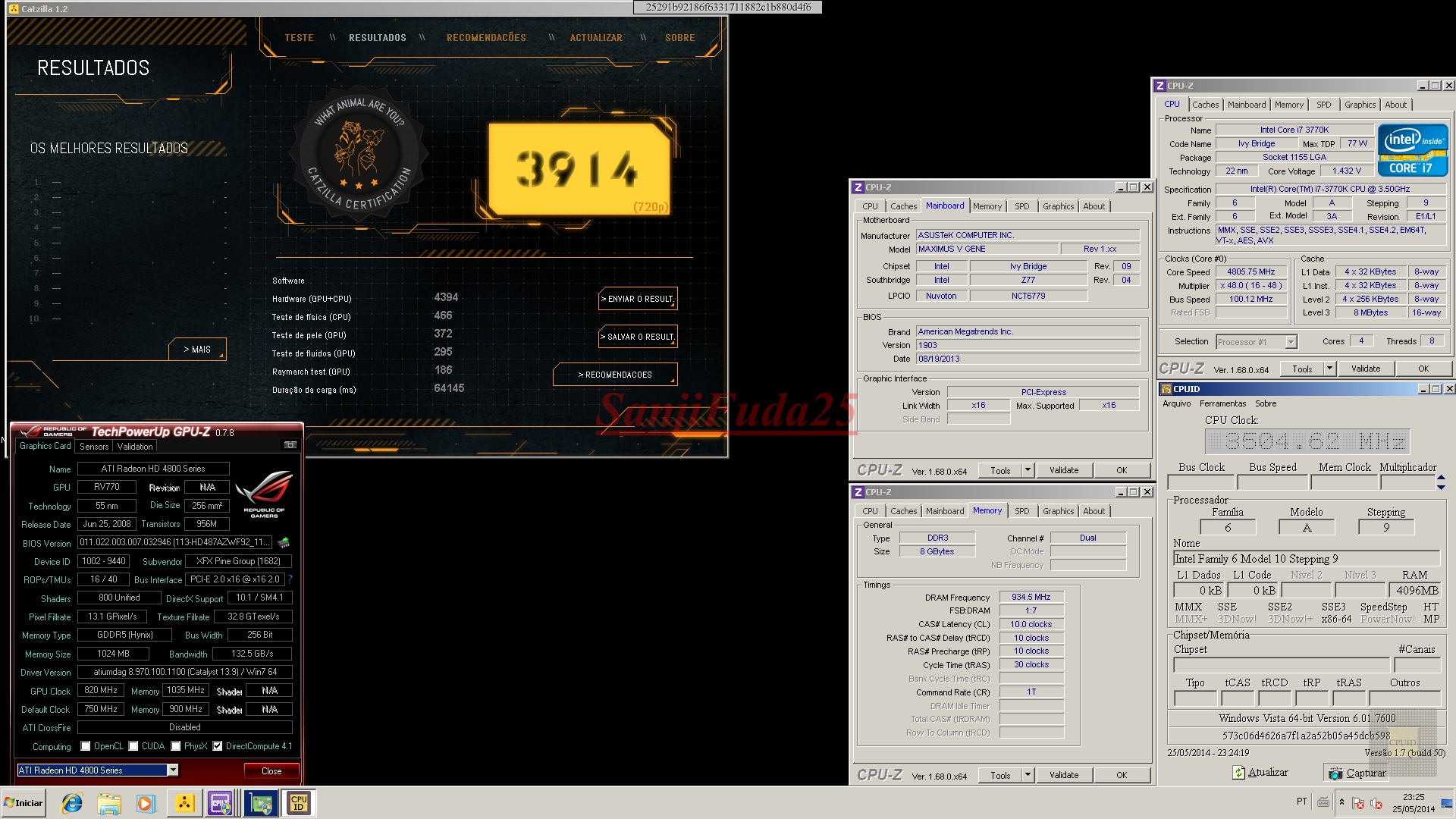
Task: Toggle the PhysX checkbox in GPU-Z
Action: [x=176, y=746]
